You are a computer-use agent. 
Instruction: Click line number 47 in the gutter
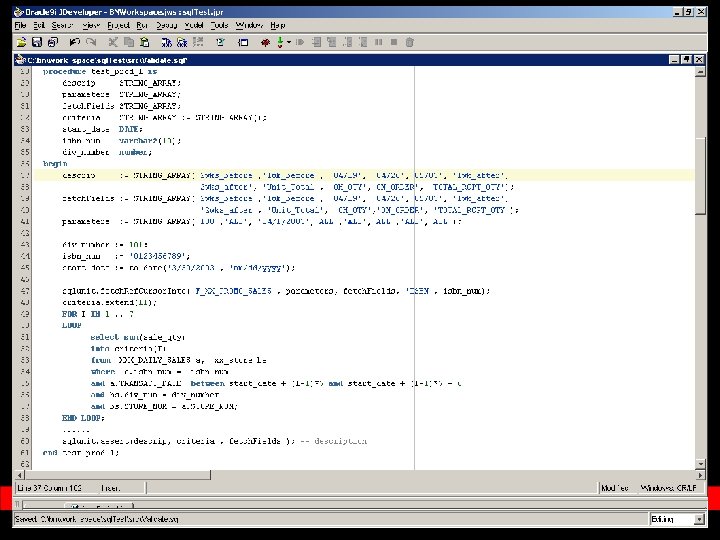[24, 291]
